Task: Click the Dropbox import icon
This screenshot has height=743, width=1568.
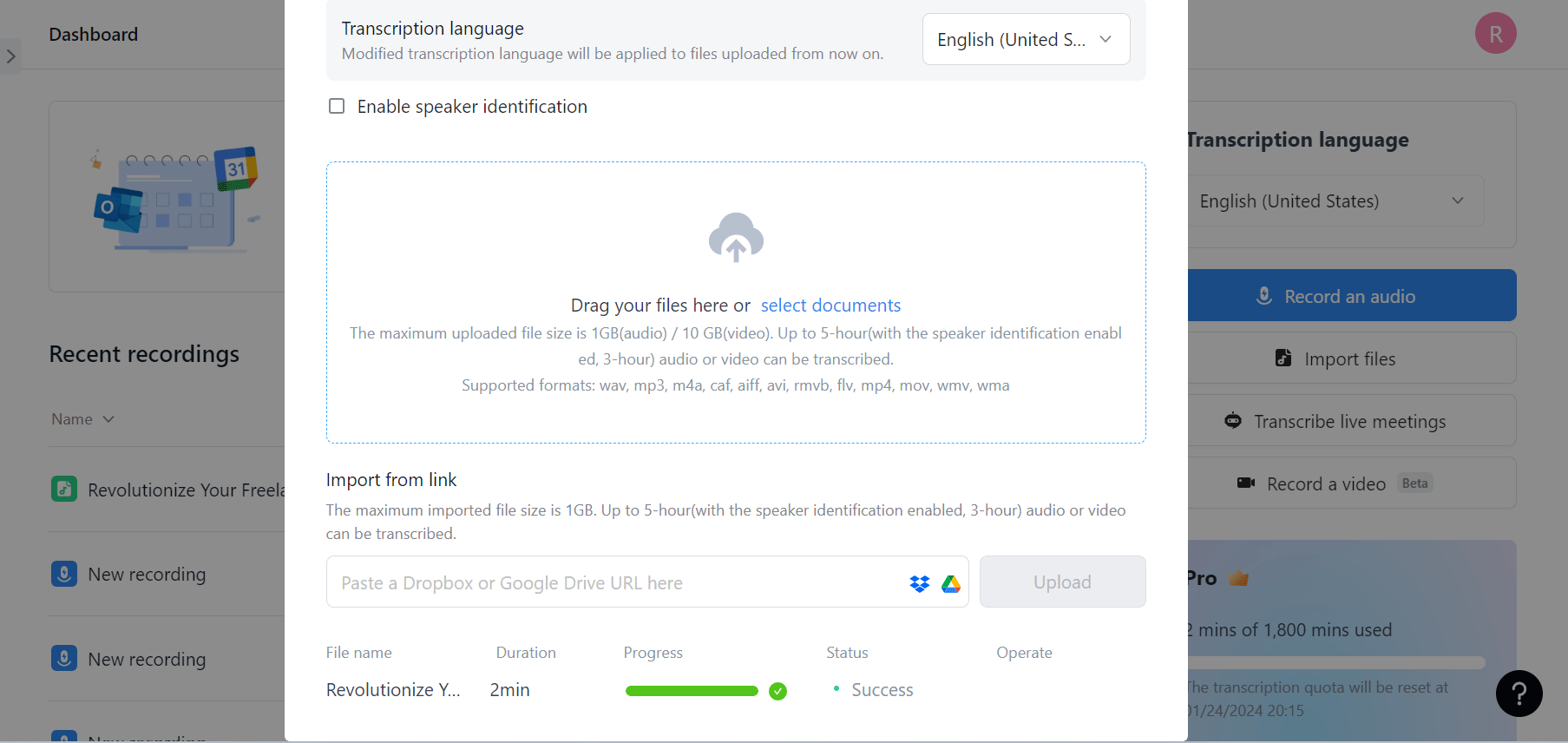Action: coord(919,582)
